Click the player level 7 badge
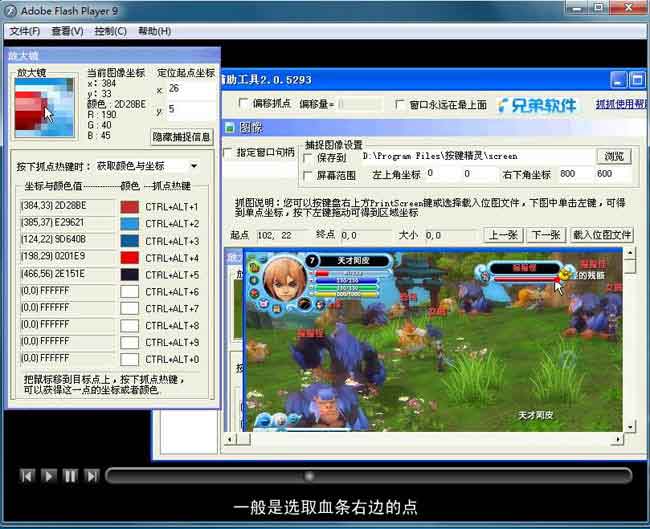Image resolution: width=650 pixels, height=529 pixels. (x=312, y=261)
